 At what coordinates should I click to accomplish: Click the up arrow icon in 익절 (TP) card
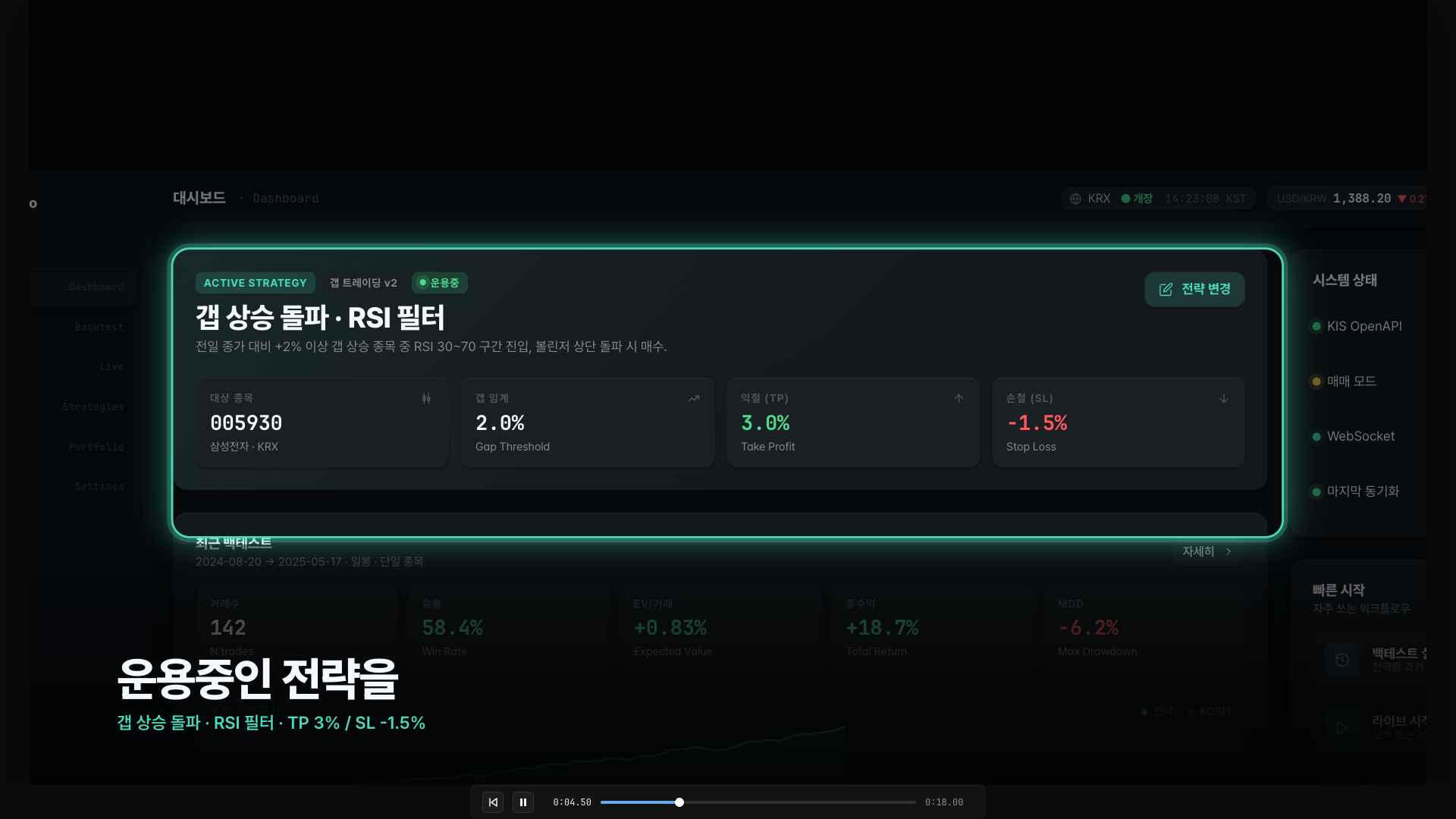click(959, 398)
